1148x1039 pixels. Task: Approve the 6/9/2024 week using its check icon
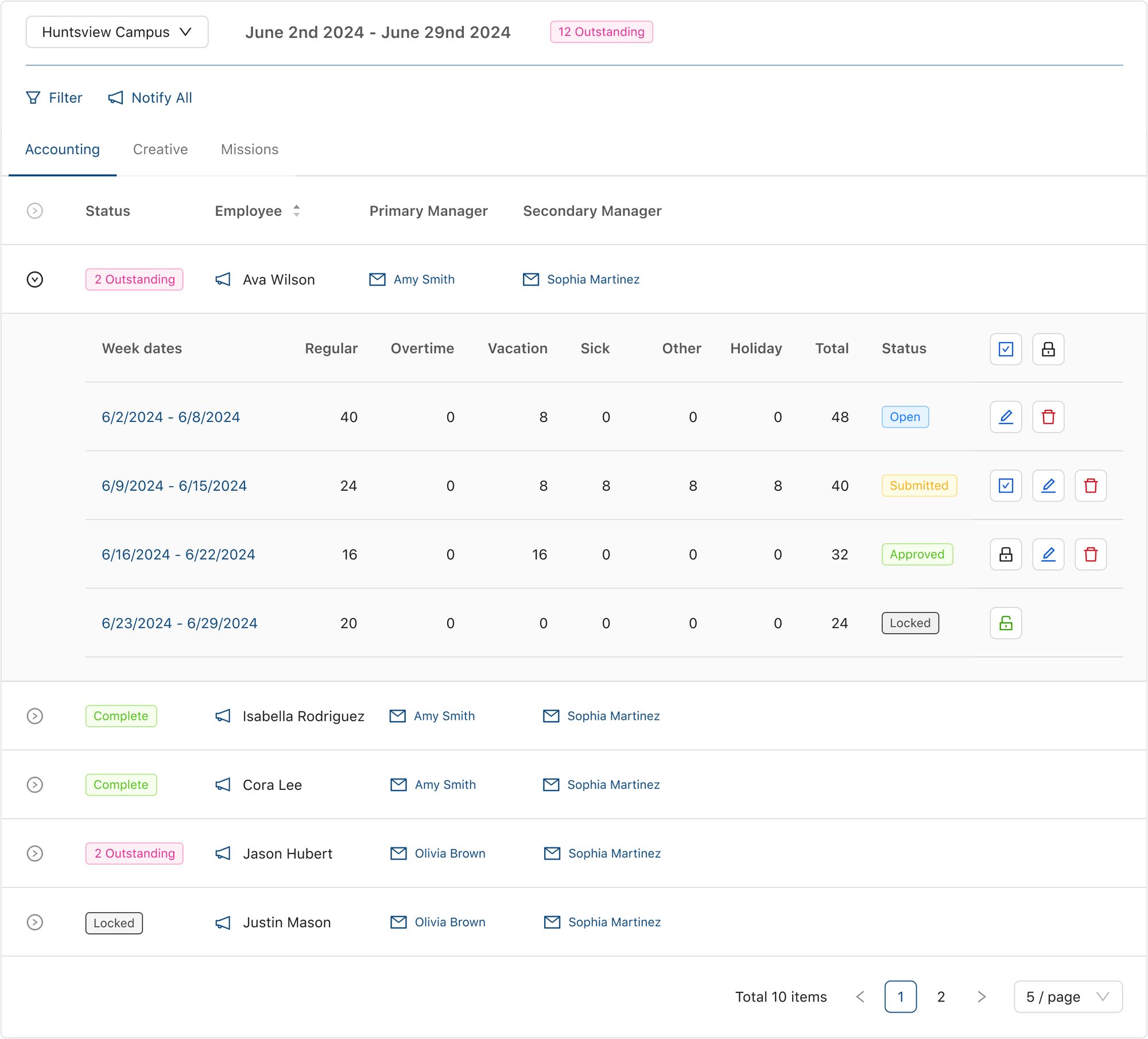(1006, 486)
